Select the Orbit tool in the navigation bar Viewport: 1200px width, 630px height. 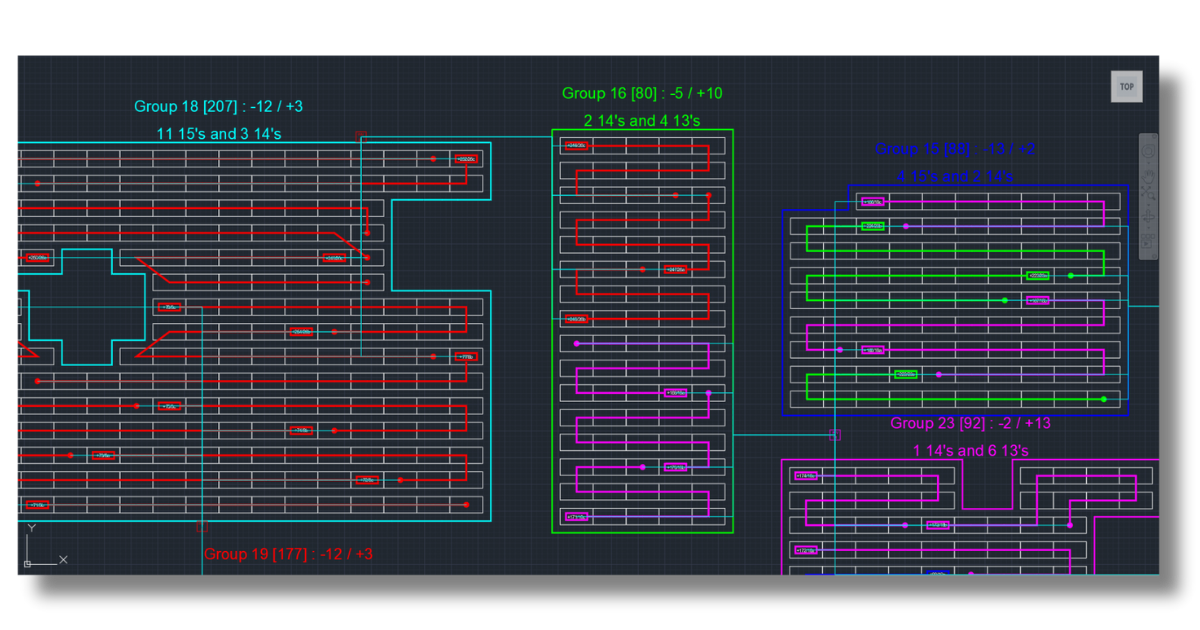point(1148,216)
